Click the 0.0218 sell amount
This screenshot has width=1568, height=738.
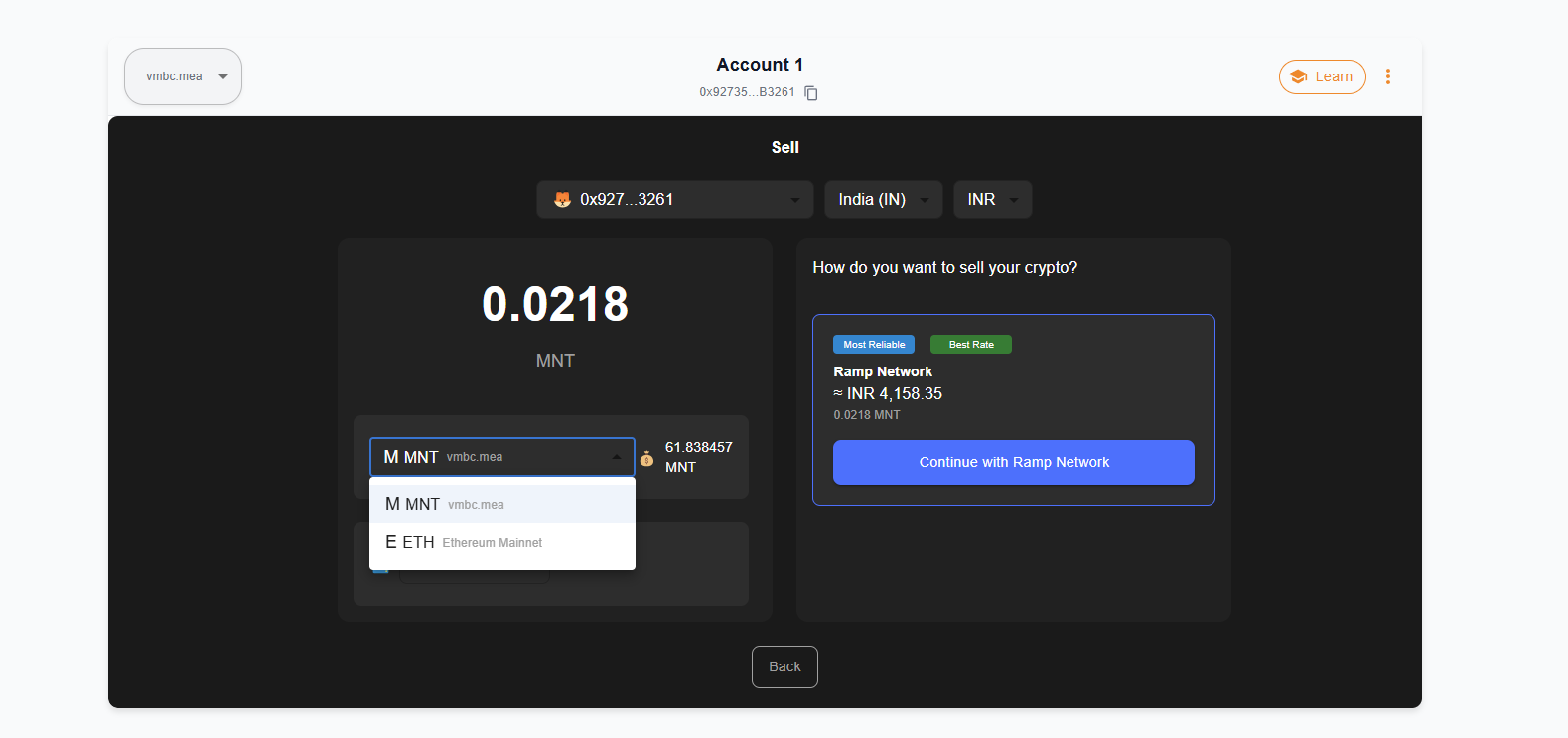pos(555,304)
